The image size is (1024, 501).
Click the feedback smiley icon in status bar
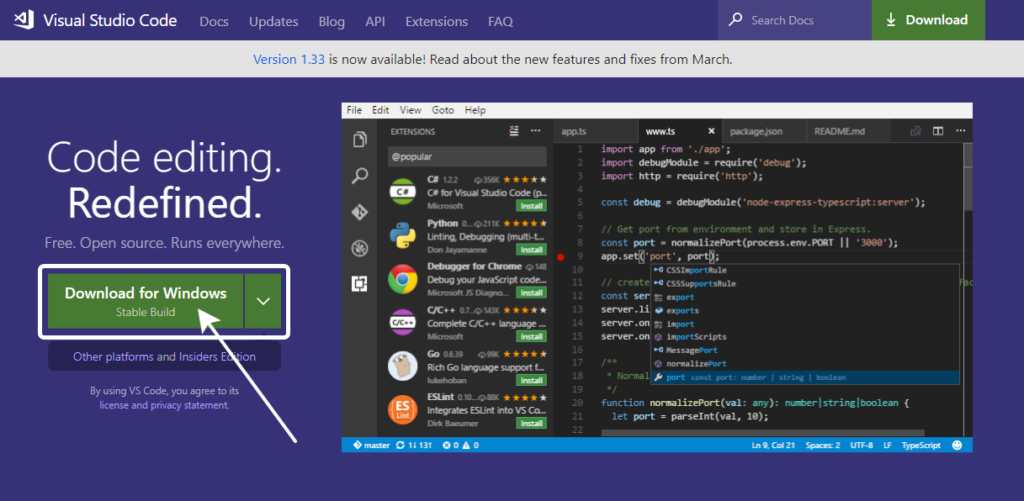coord(957,445)
